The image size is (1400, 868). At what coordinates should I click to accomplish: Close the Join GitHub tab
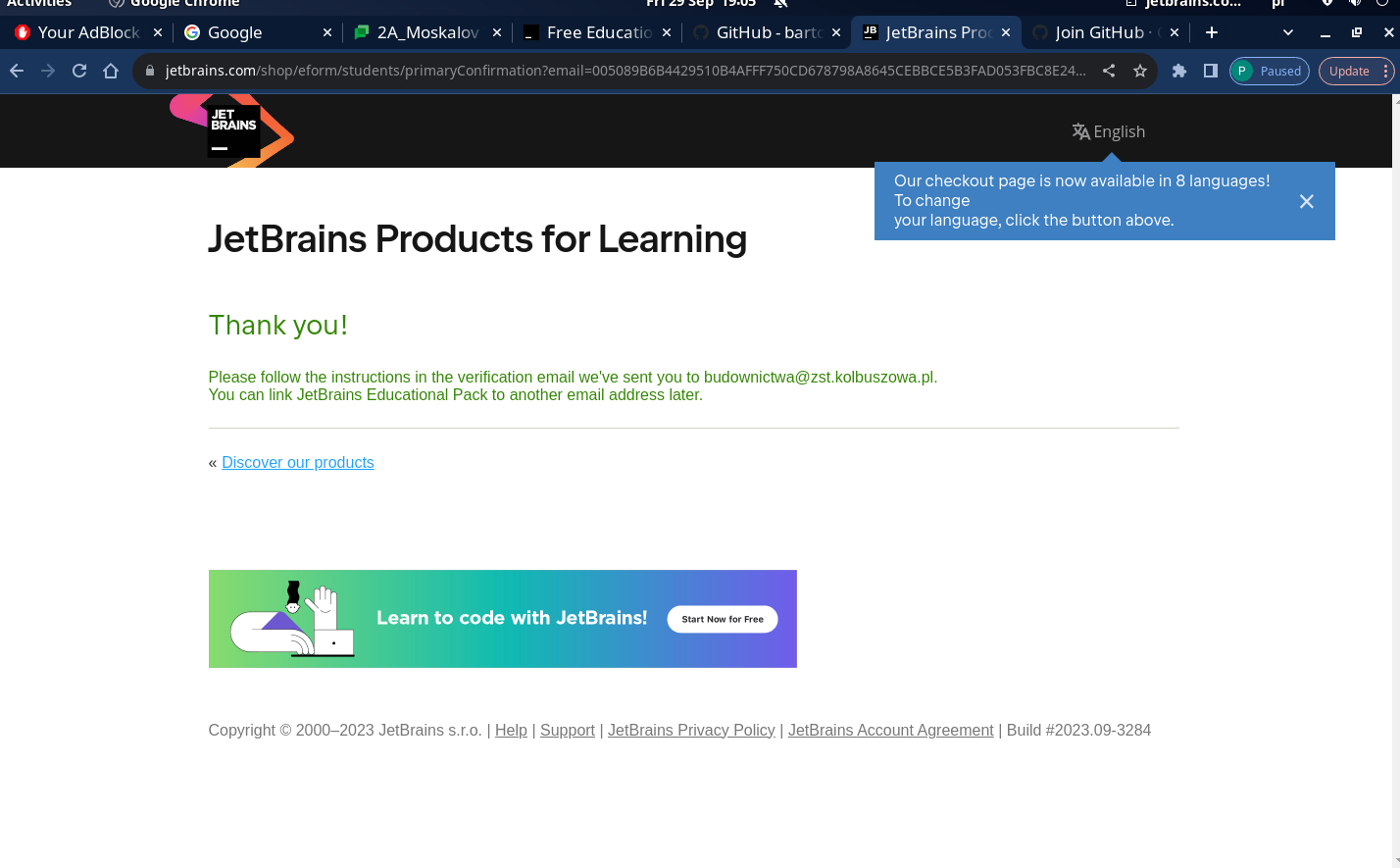[x=1175, y=32]
